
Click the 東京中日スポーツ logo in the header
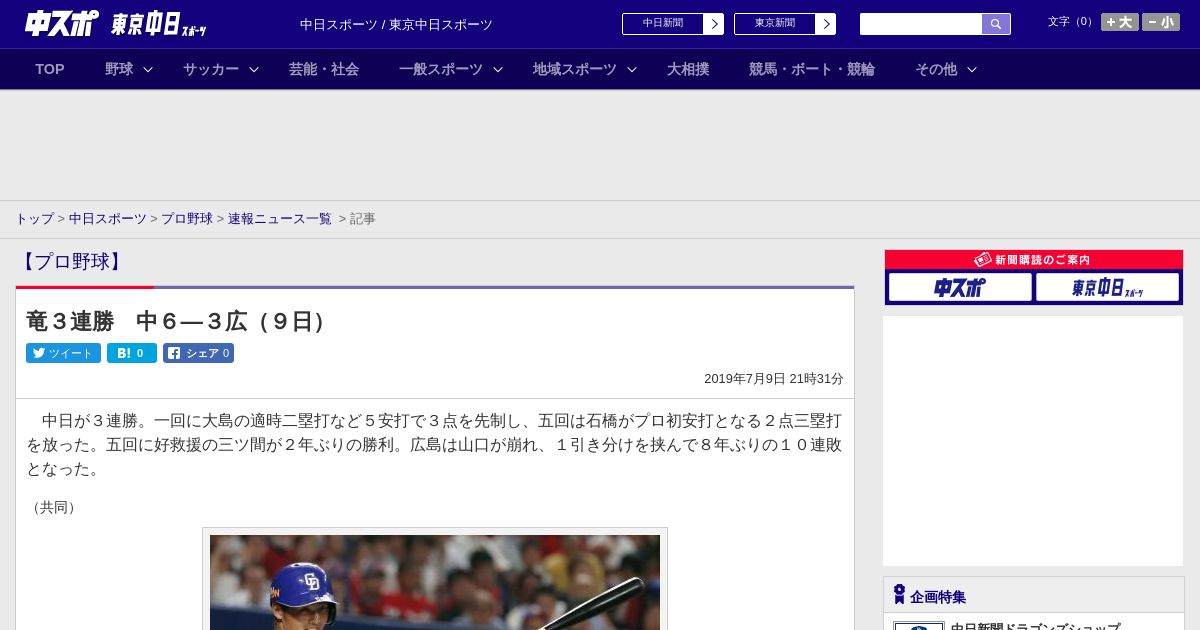tap(158, 24)
